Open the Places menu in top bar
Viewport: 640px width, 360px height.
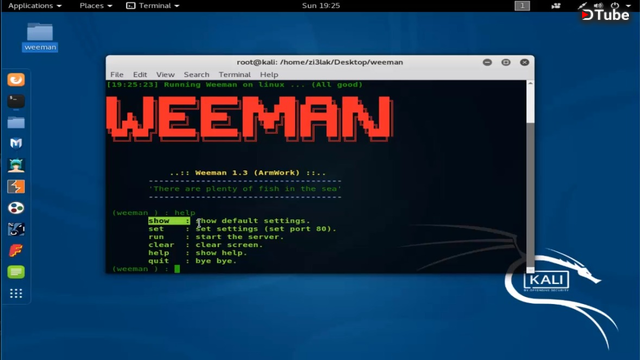(x=96, y=6)
